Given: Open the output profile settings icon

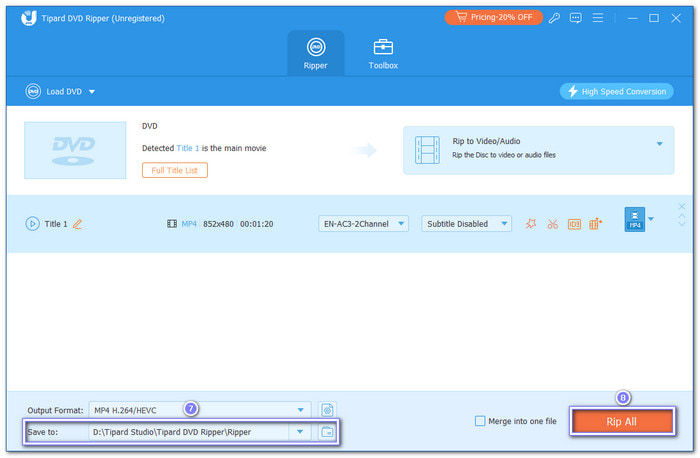Looking at the screenshot, I should [x=327, y=410].
